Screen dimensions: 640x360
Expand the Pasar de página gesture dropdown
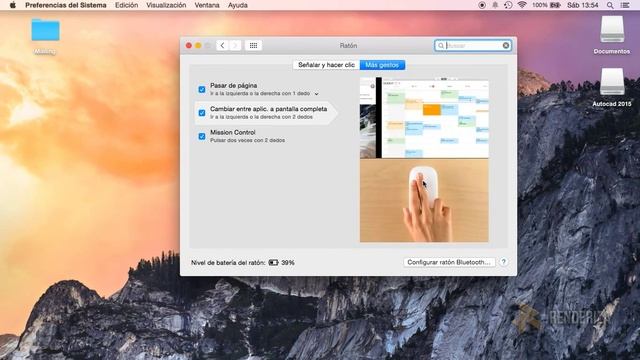(316, 94)
